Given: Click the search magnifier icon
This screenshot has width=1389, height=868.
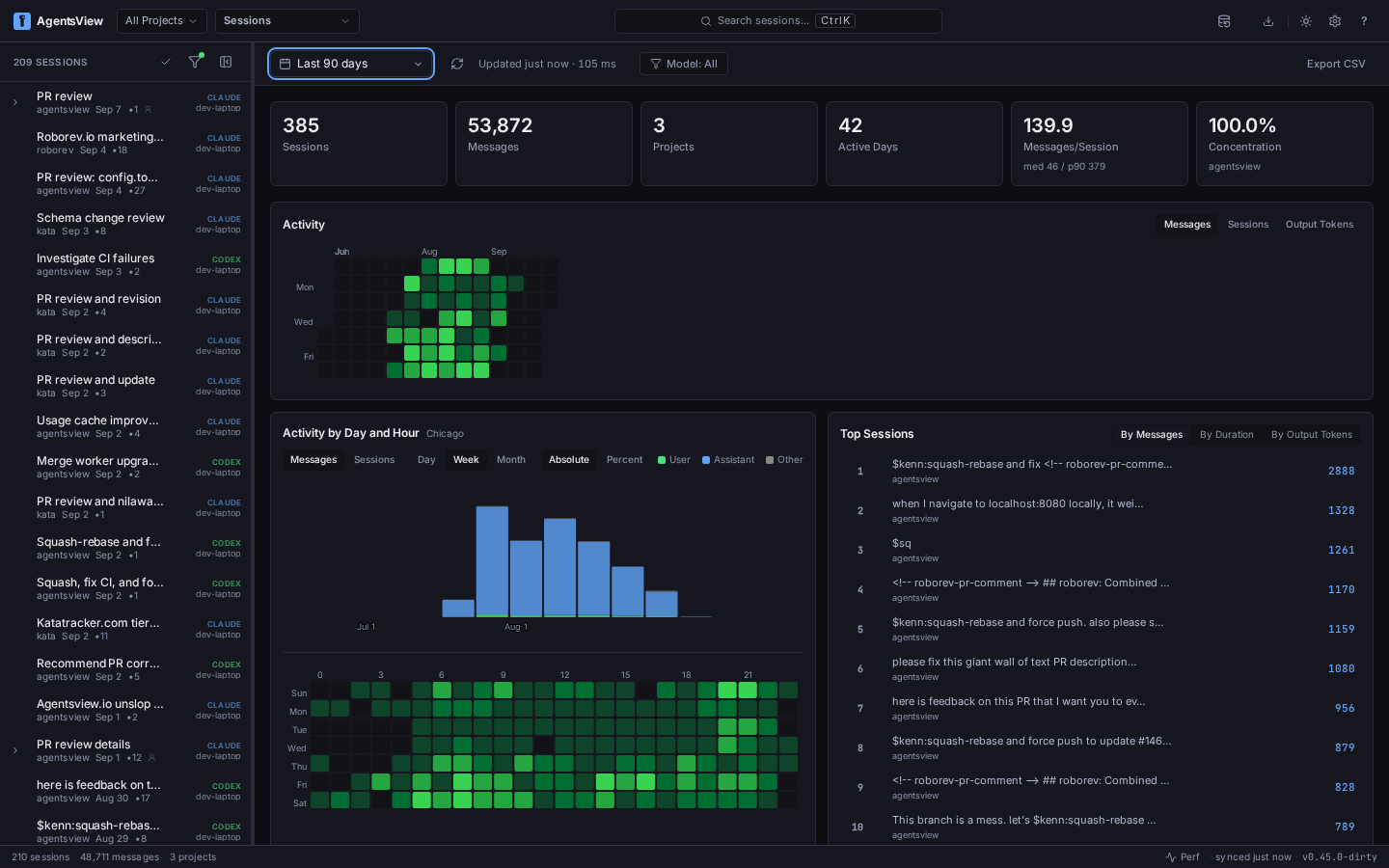Looking at the screenshot, I should pyautogui.click(x=706, y=21).
